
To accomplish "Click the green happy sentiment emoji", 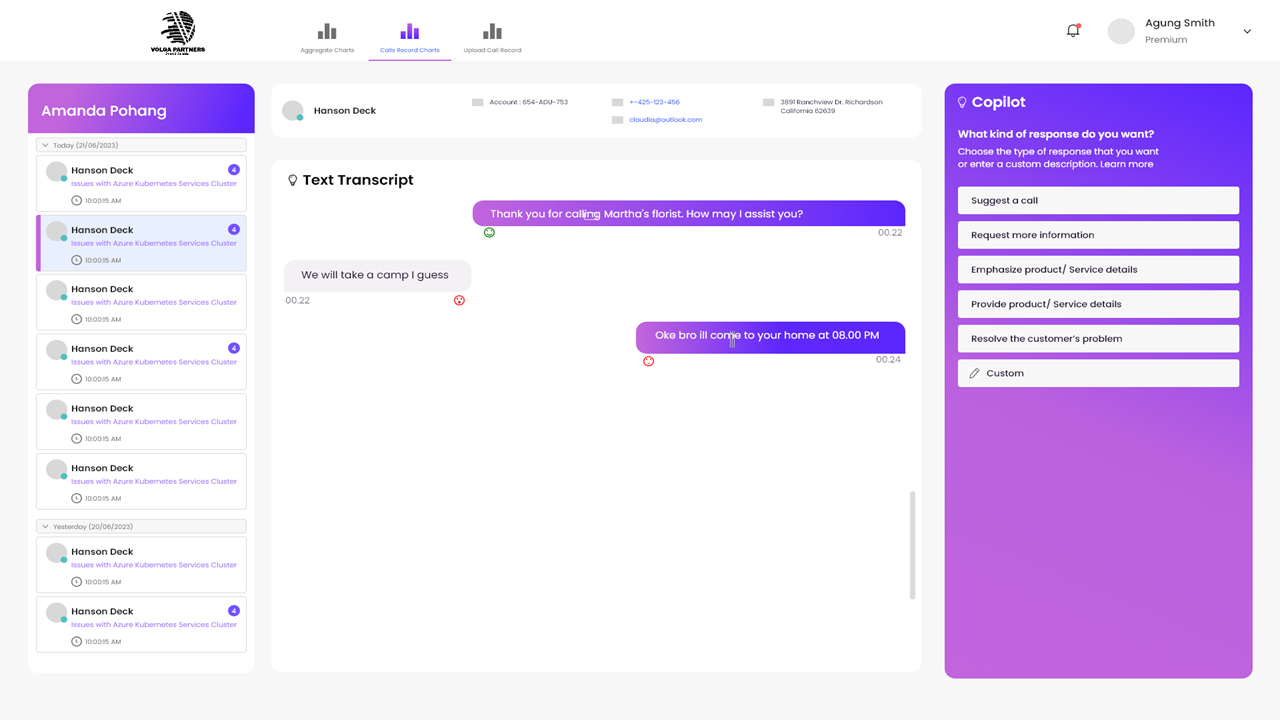I will click(x=489, y=232).
